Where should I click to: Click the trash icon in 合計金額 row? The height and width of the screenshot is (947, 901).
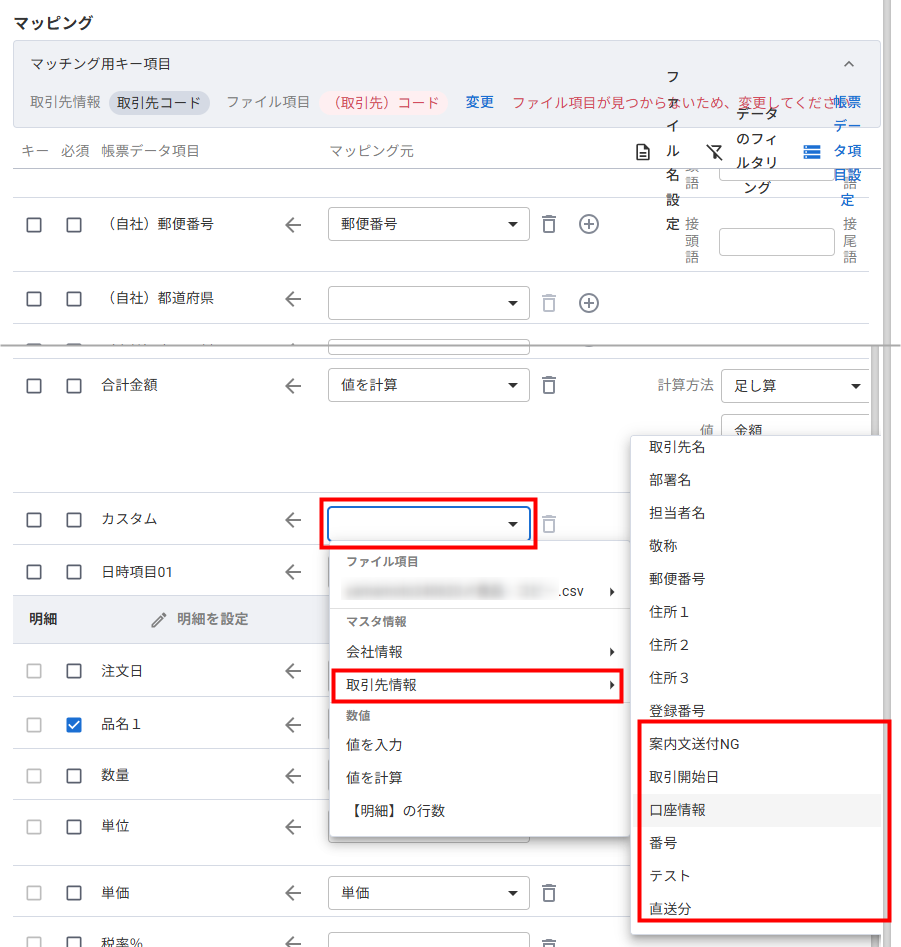click(x=548, y=385)
